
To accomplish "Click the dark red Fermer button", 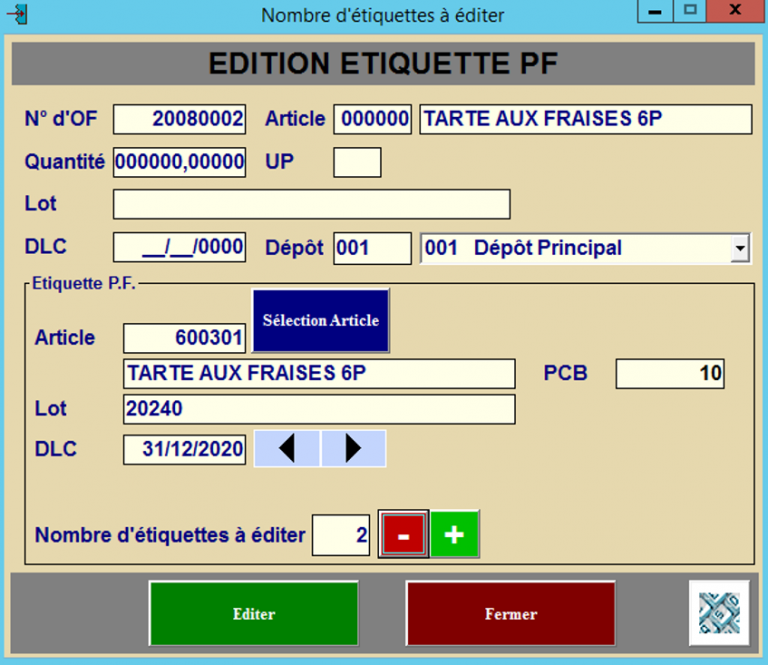I will point(510,614).
